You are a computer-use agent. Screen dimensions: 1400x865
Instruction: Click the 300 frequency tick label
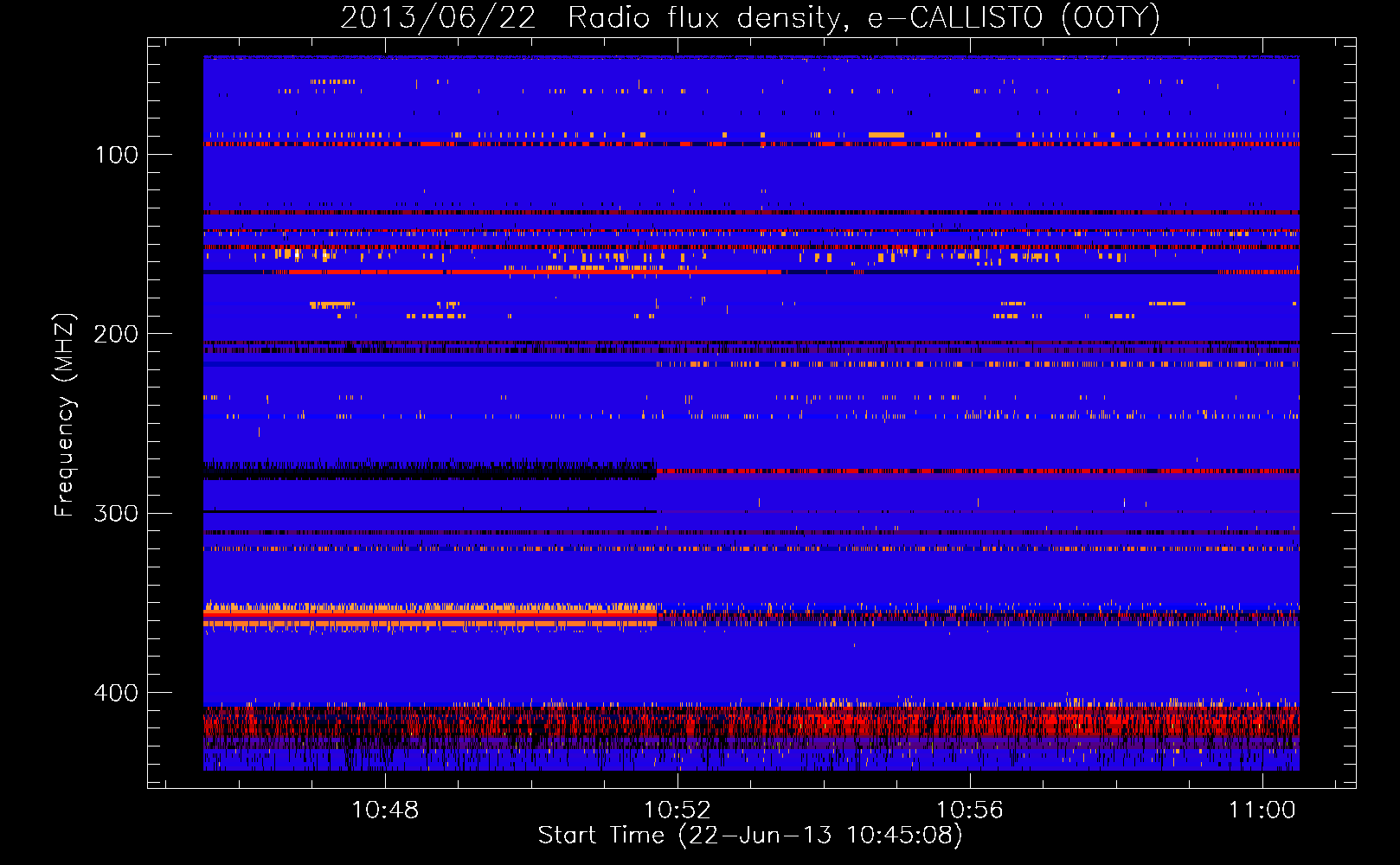pos(117,513)
